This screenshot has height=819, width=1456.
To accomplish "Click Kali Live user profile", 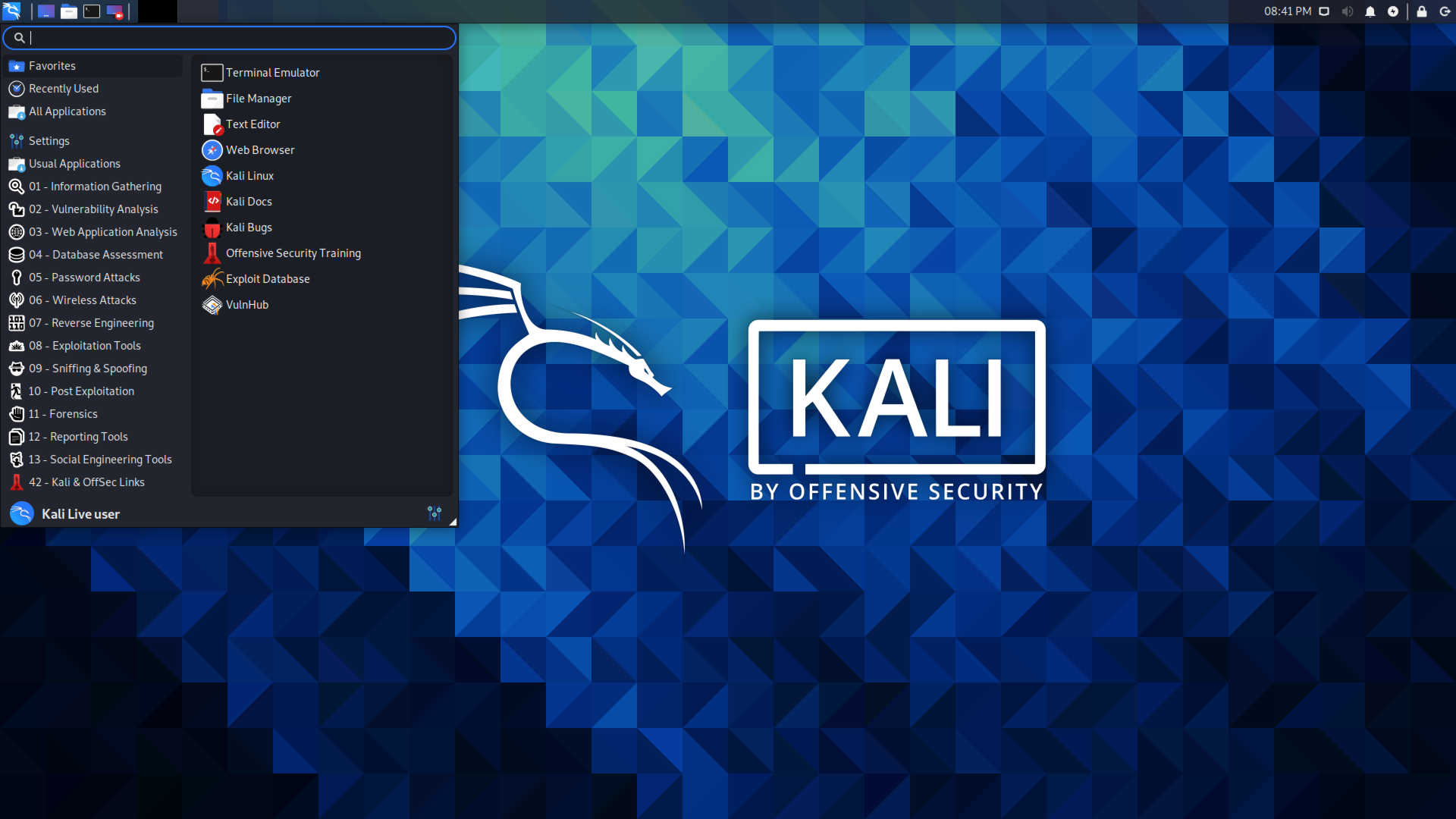I will [x=80, y=513].
